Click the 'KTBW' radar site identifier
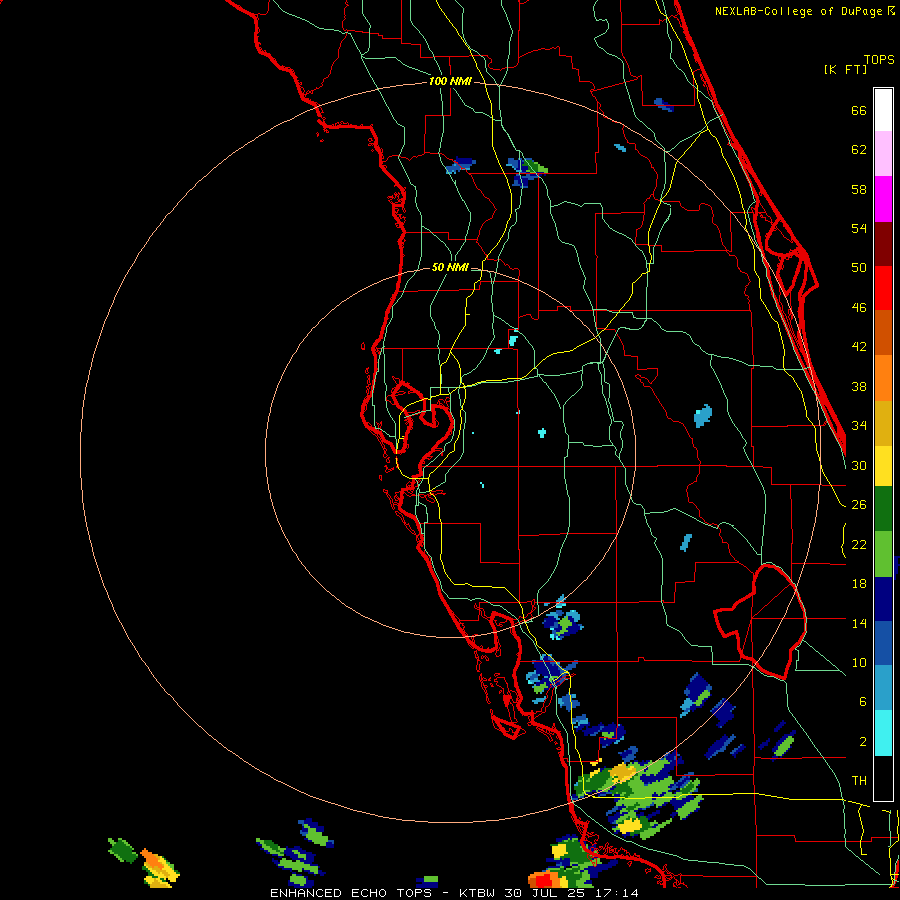Viewport: 900px width, 900px height. pos(476,893)
